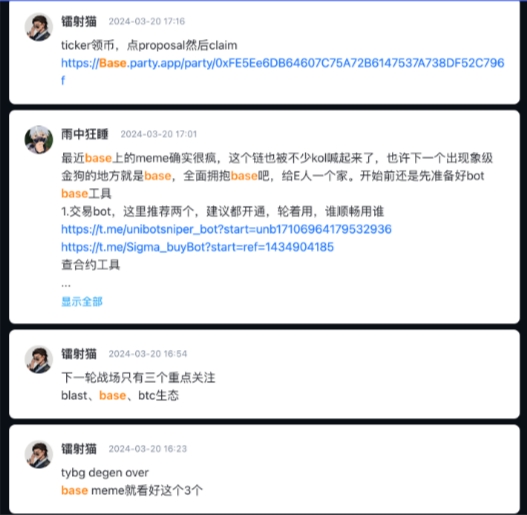Open the Base.party.app party link
Viewport: 527px width, 515px height.
pos(283,71)
